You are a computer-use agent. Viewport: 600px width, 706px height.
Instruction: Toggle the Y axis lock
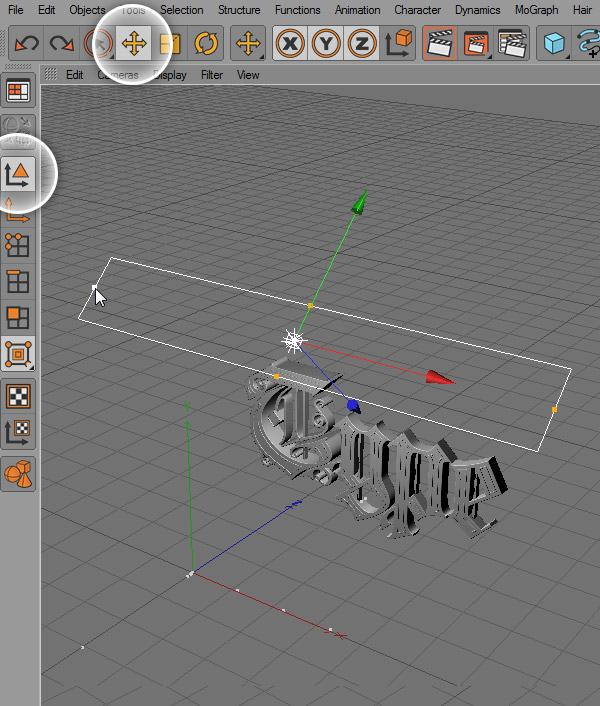click(x=326, y=44)
